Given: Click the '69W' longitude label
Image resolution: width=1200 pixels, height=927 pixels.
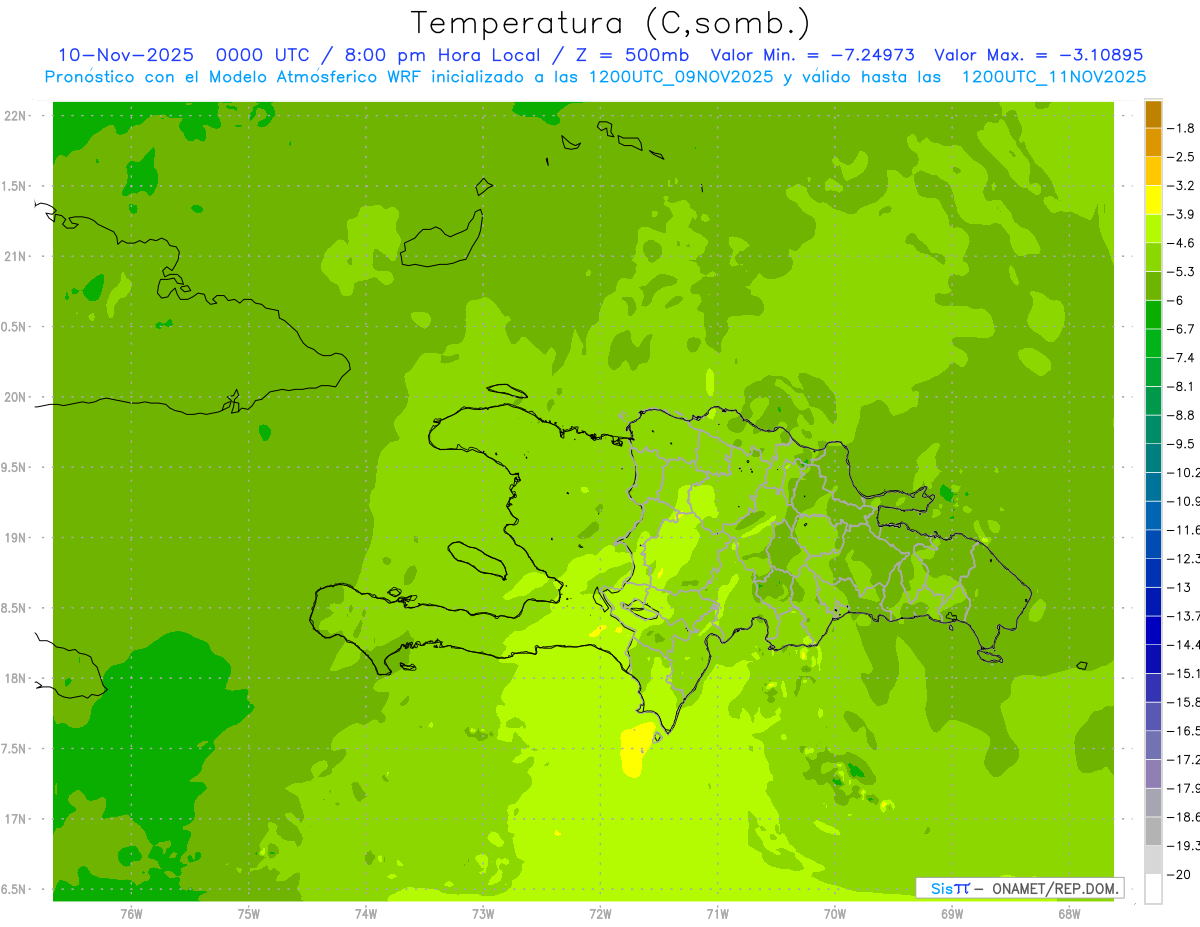Looking at the screenshot, I should [952, 914].
